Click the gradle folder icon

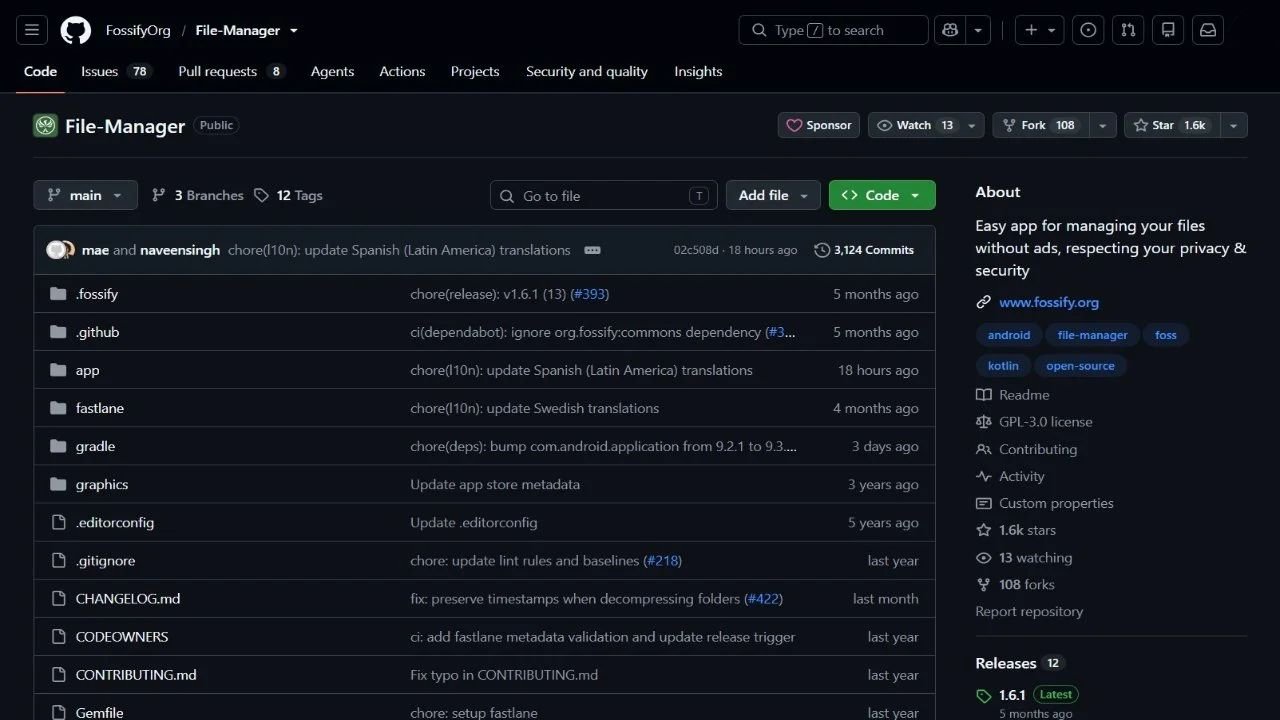click(58, 446)
